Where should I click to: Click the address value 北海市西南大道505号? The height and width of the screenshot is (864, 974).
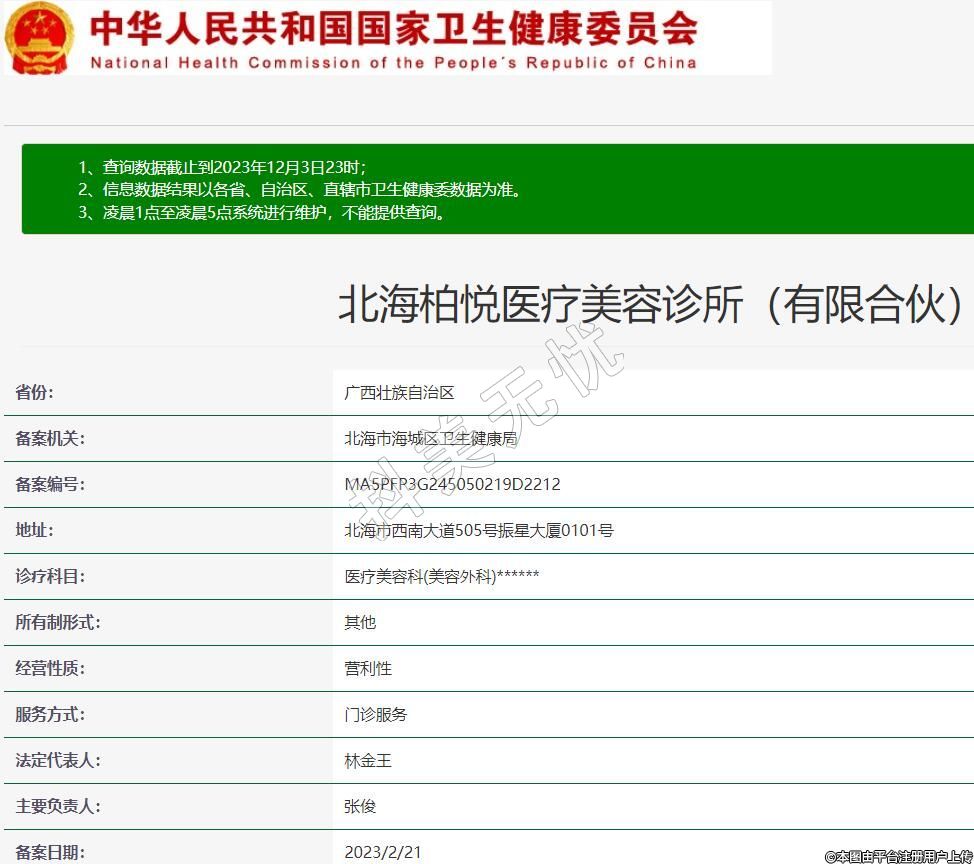pyautogui.click(x=478, y=531)
